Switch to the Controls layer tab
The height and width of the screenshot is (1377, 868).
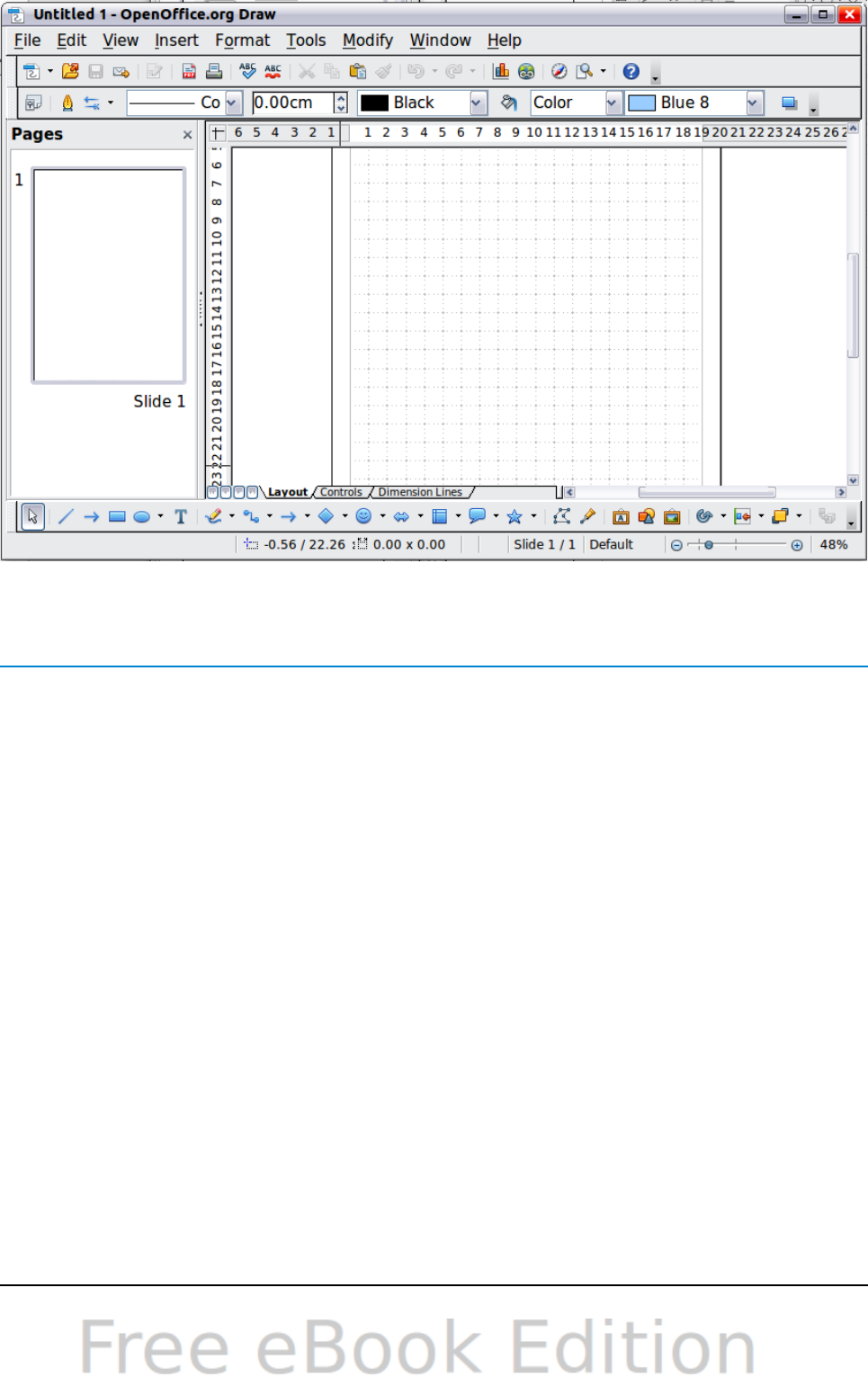(341, 492)
